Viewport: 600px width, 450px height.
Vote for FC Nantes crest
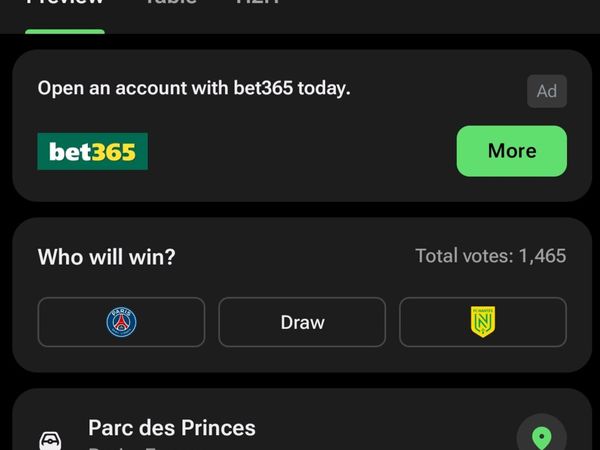[x=483, y=322]
